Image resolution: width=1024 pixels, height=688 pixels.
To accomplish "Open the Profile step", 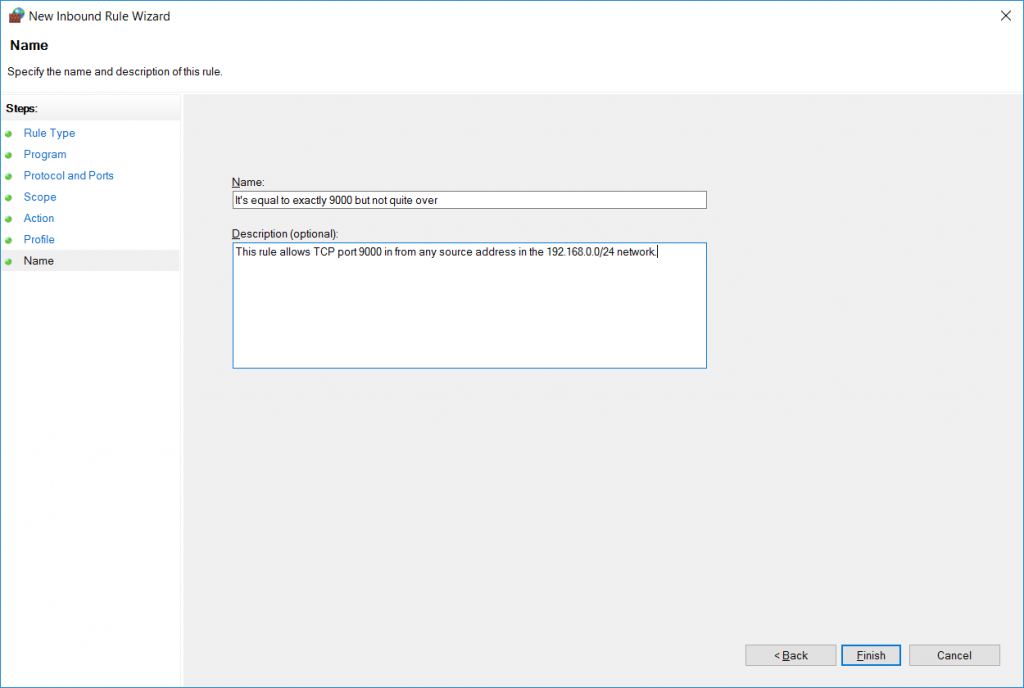I will (39, 239).
